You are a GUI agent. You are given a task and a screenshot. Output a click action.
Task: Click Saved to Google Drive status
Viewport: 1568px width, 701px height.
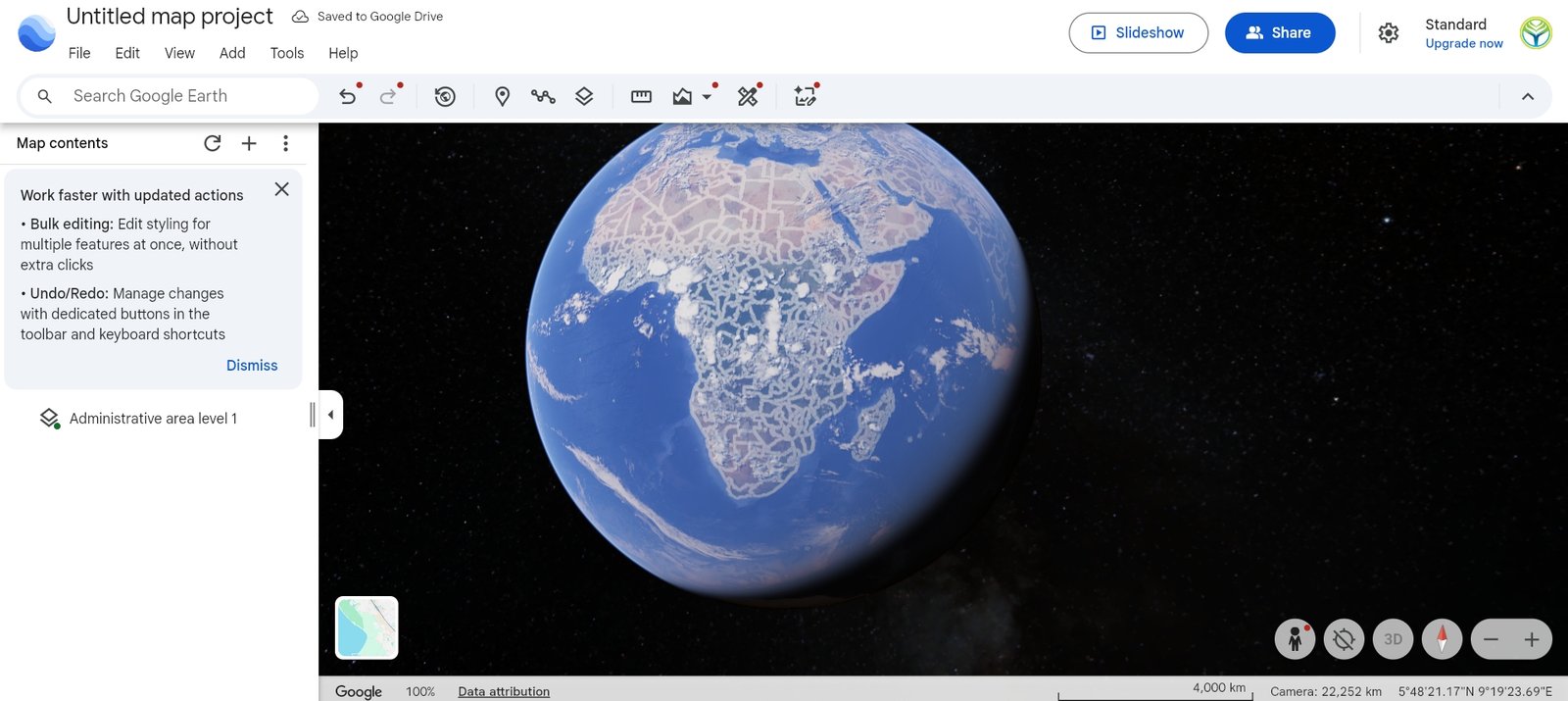pyautogui.click(x=367, y=17)
